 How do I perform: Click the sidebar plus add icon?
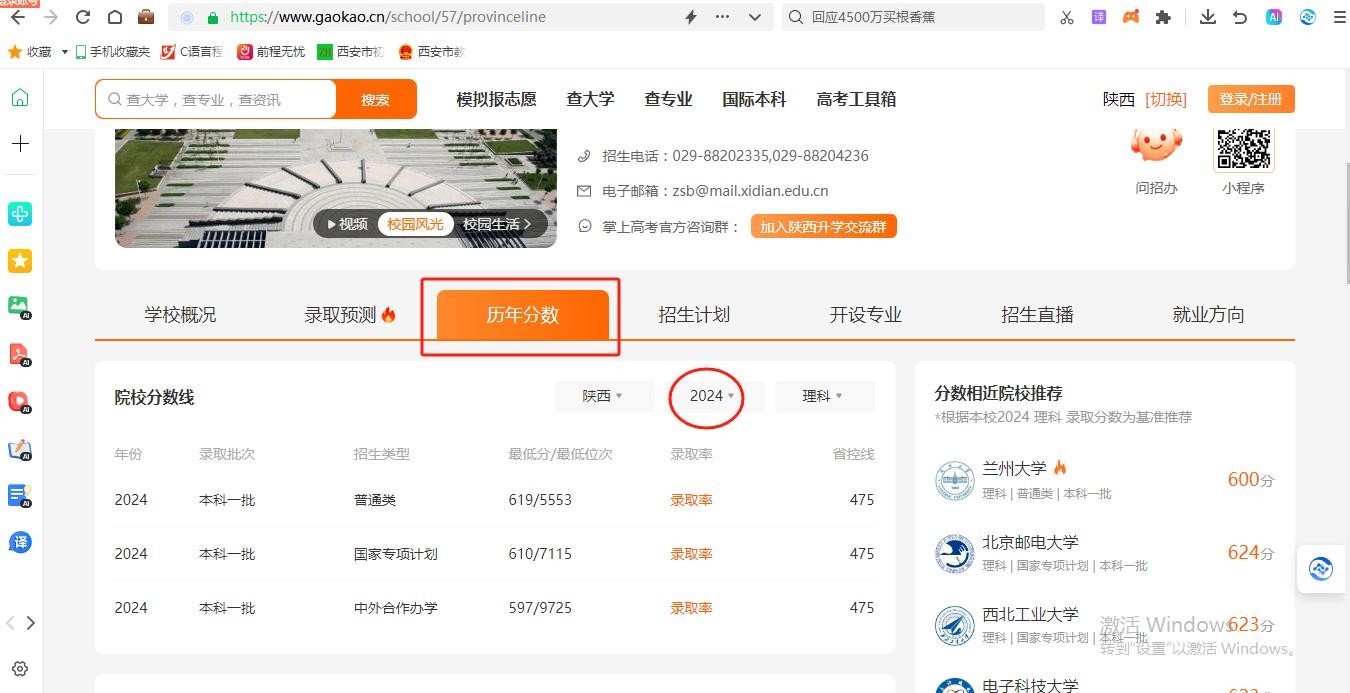20,144
